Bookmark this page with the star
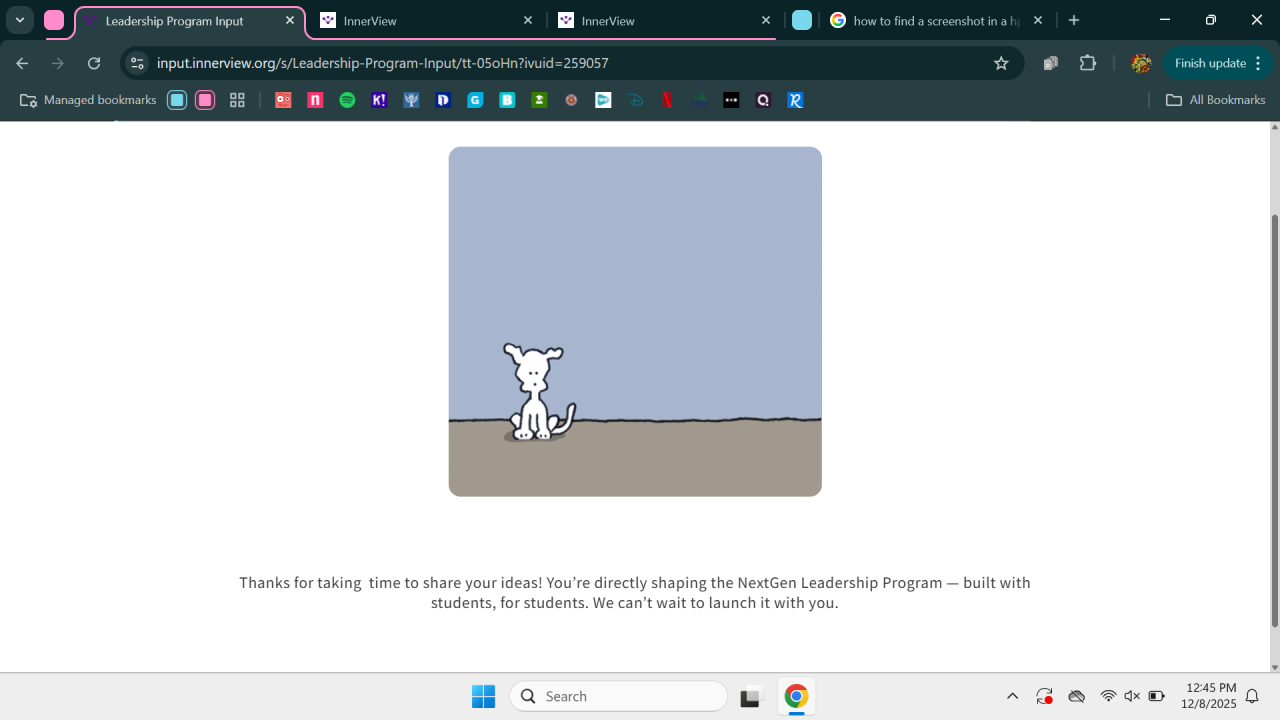The width and height of the screenshot is (1280, 720). [x=1001, y=63]
